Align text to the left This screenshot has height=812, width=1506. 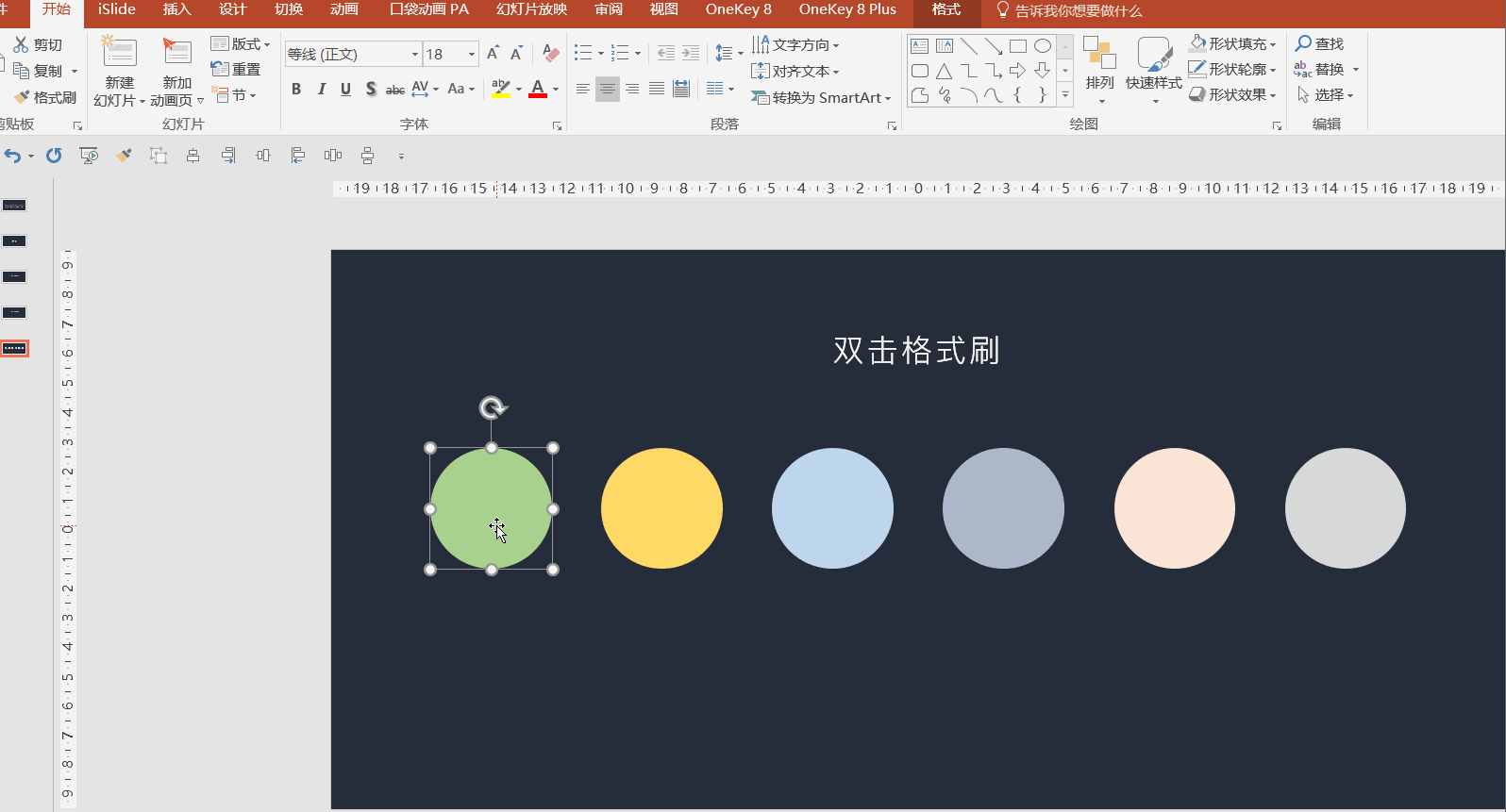[583, 89]
